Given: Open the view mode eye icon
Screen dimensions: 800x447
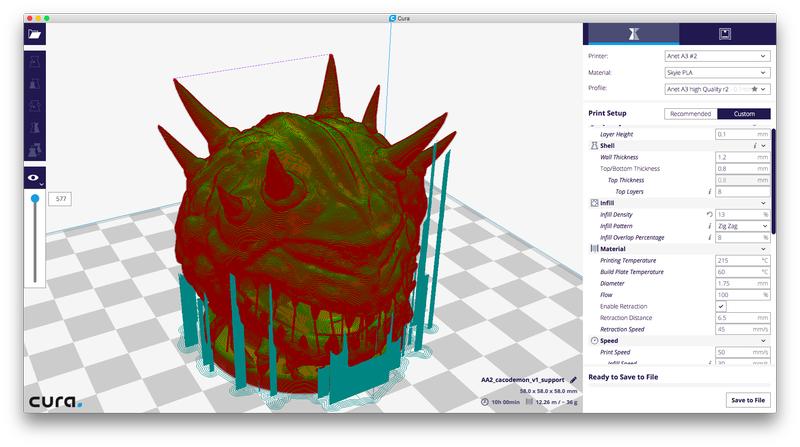Looking at the screenshot, I should click(x=35, y=178).
